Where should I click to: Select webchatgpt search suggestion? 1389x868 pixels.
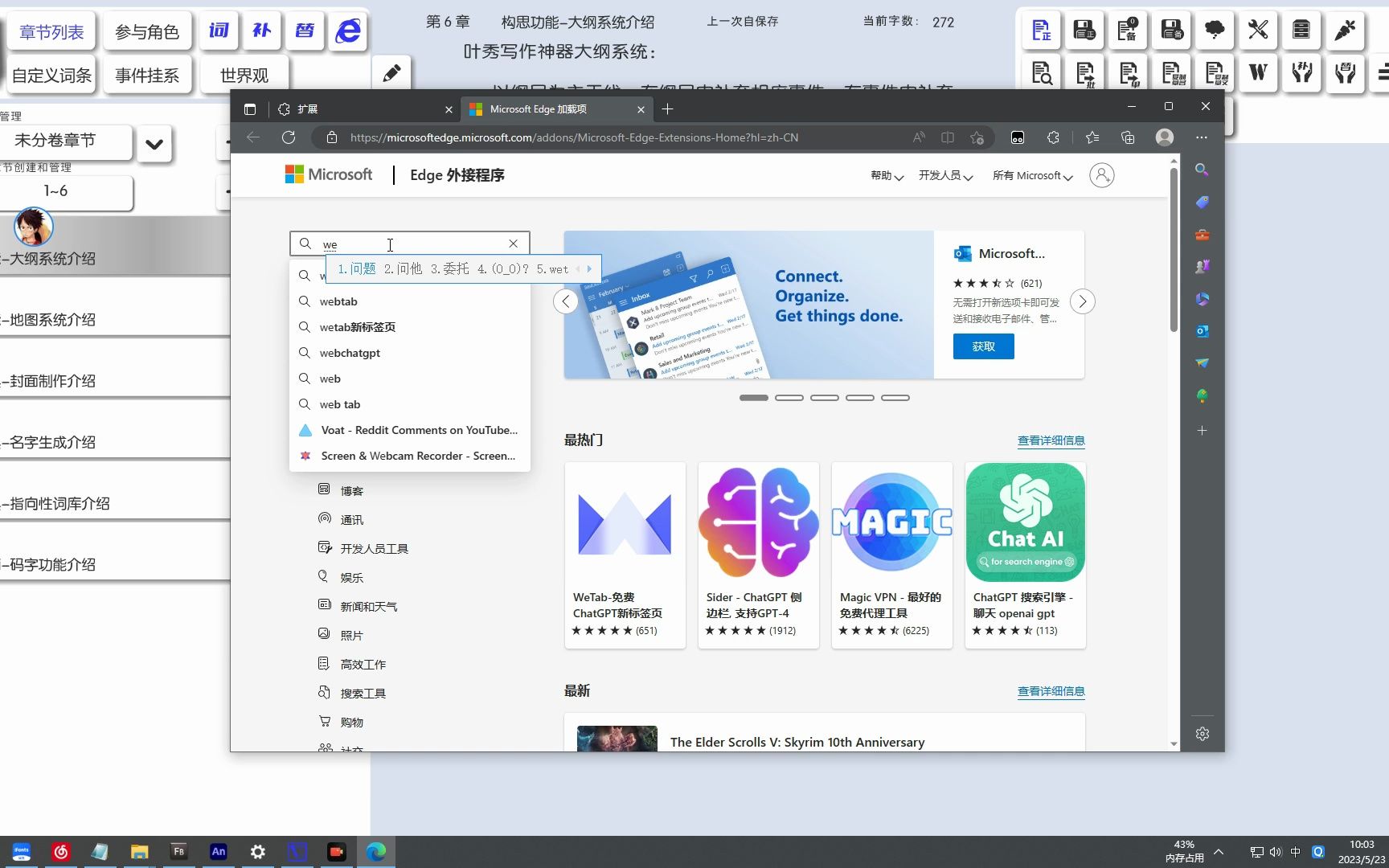click(x=410, y=353)
